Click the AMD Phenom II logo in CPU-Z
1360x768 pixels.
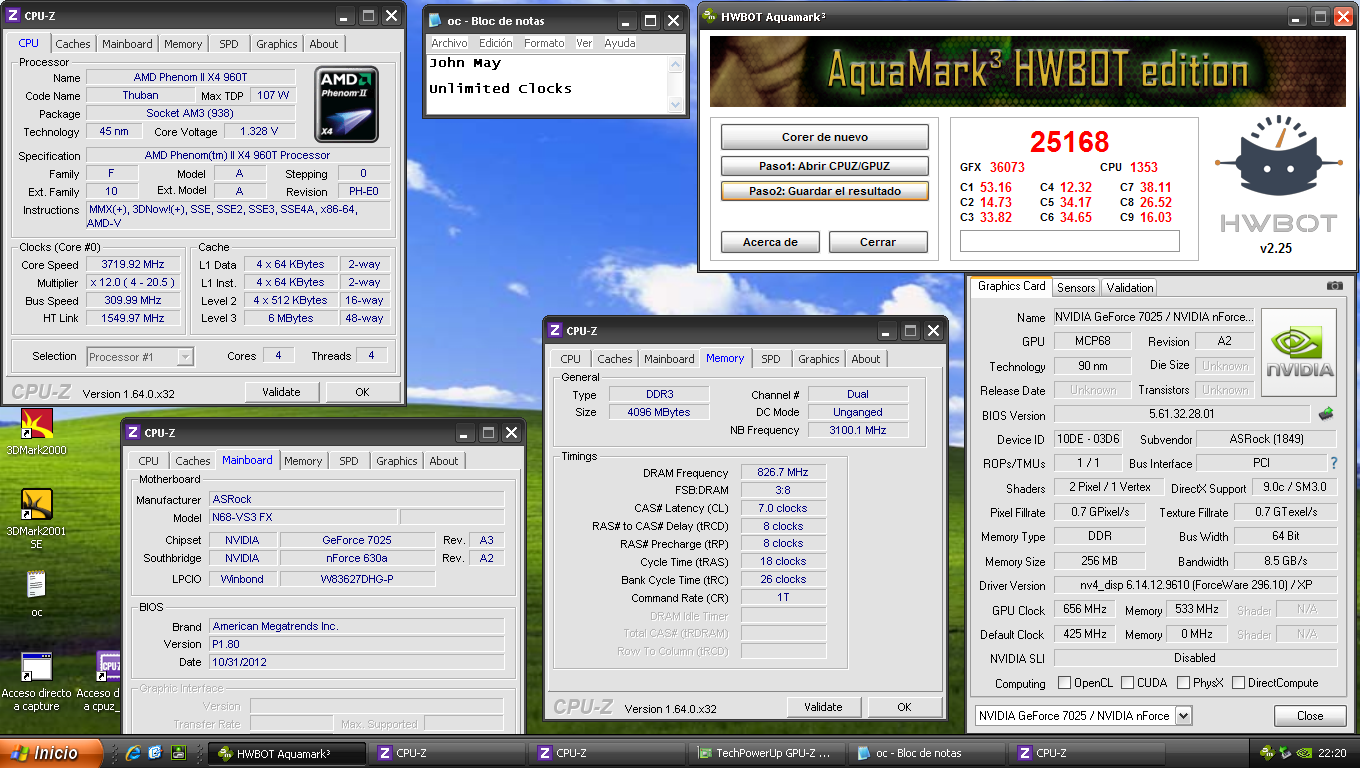coord(348,104)
